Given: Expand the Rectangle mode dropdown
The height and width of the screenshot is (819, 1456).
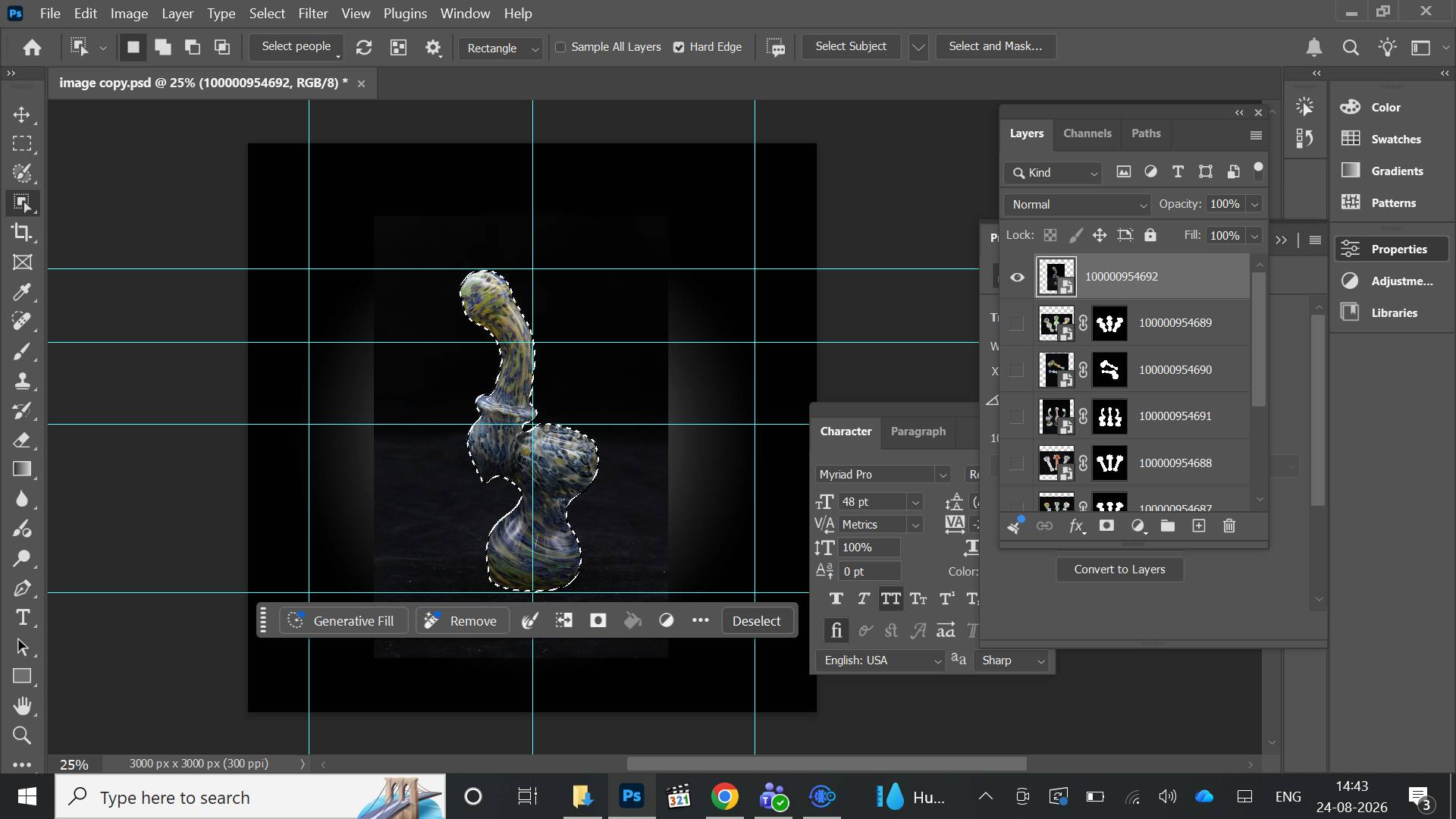Looking at the screenshot, I should point(500,48).
